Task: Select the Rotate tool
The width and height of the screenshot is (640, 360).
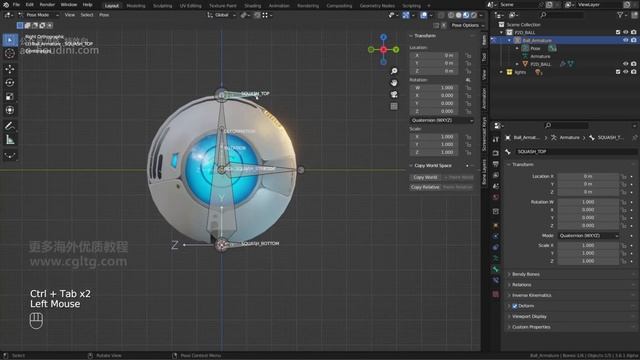Action: [10, 82]
